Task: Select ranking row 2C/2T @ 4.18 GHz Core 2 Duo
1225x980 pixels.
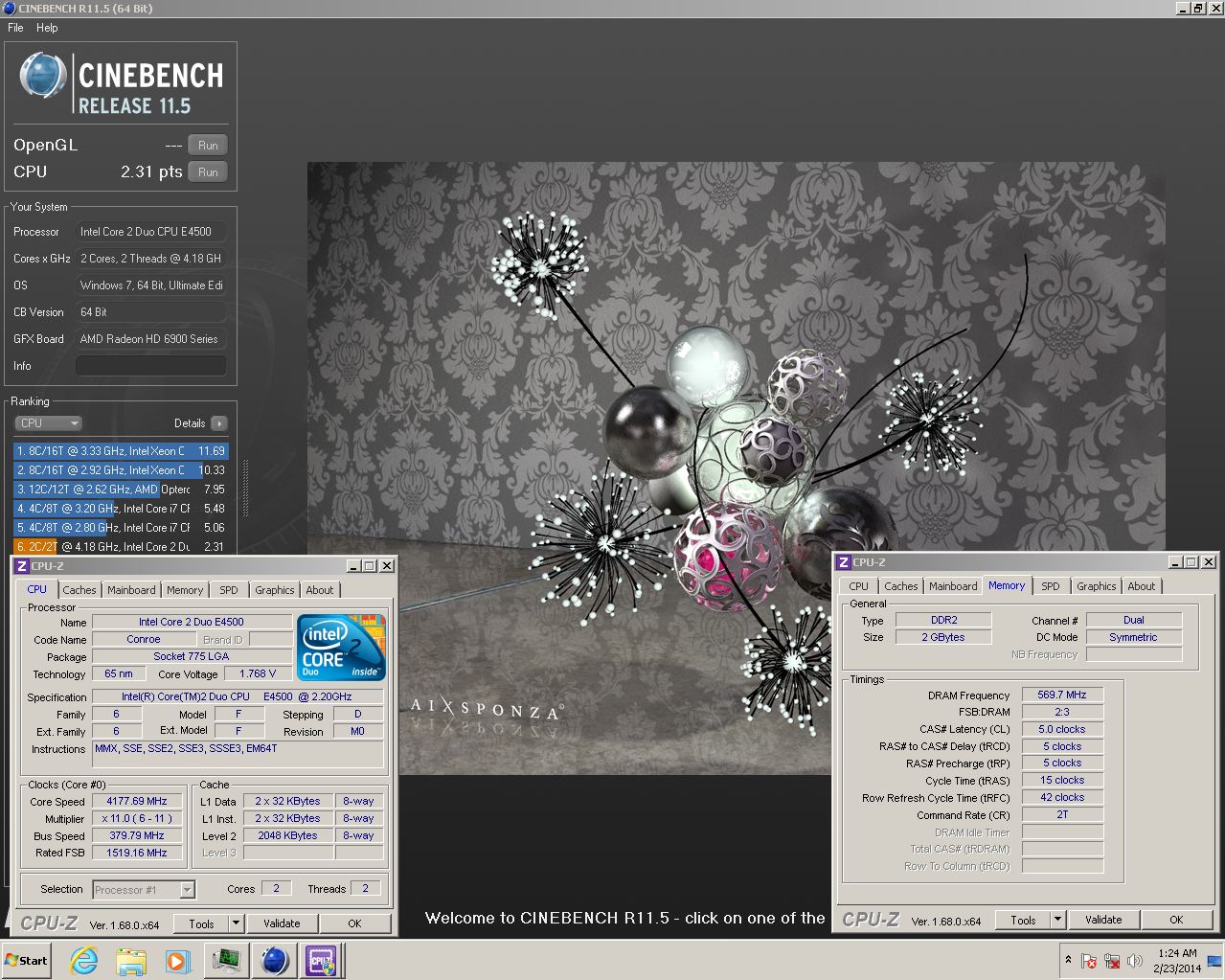Action: [121, 547]
